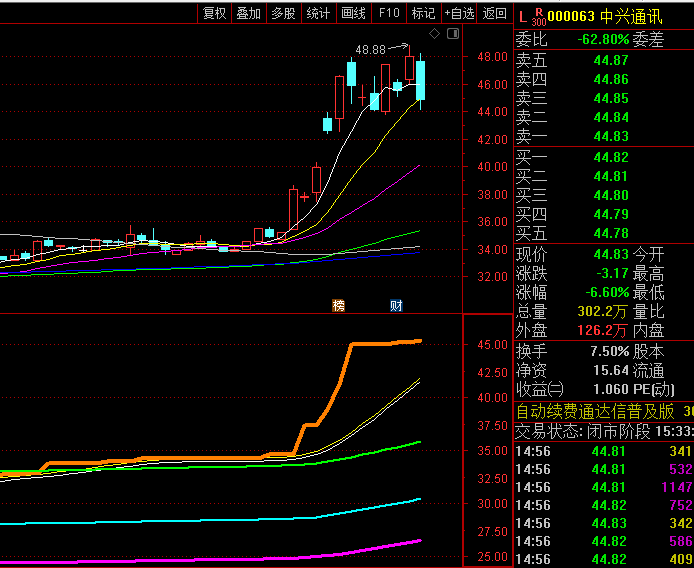
Task: Click the 卖一 ask price 44.83
Action: (x=610, y=136)
